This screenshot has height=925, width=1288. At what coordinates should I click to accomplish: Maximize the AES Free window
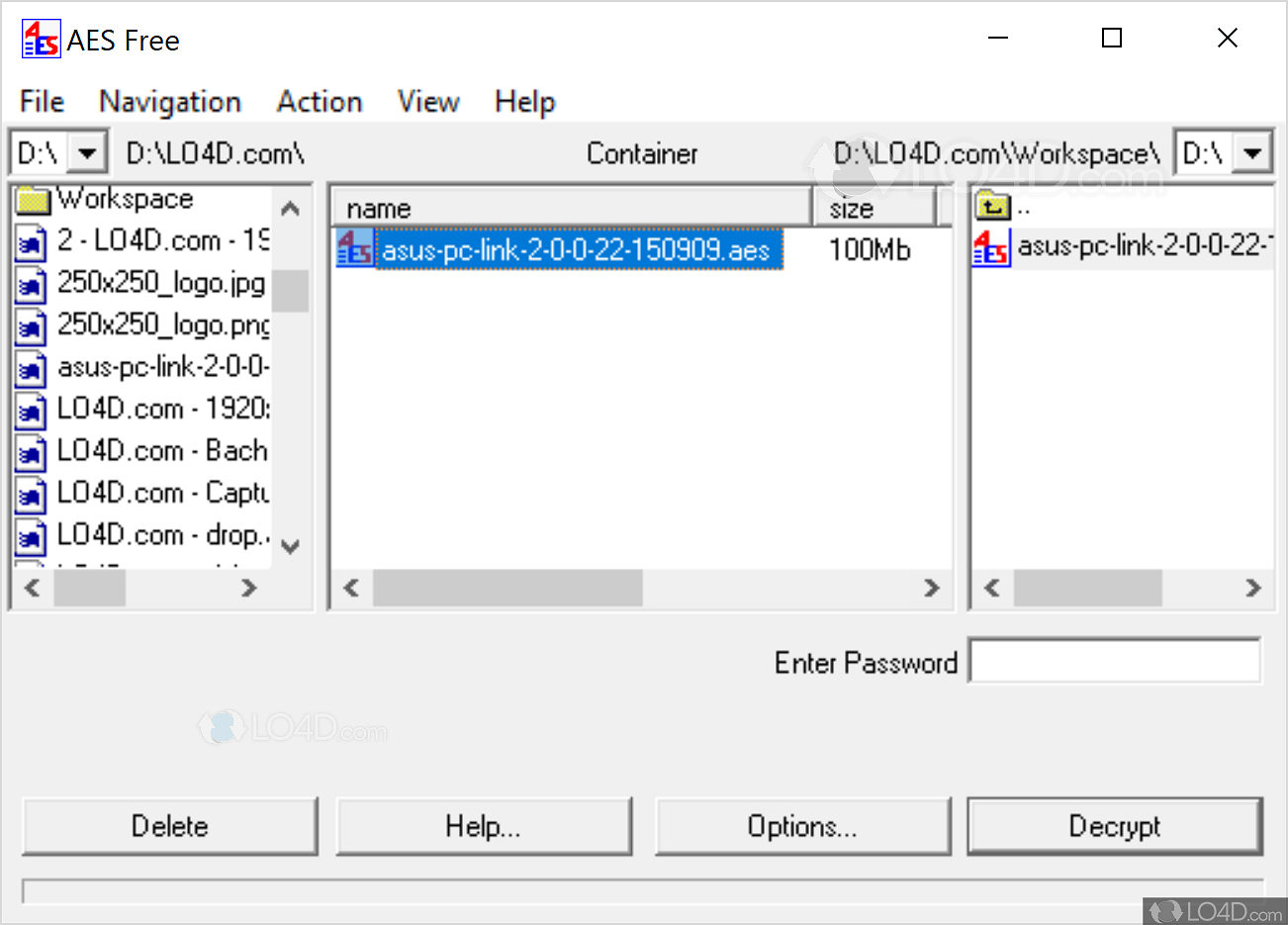(1112, 38)
